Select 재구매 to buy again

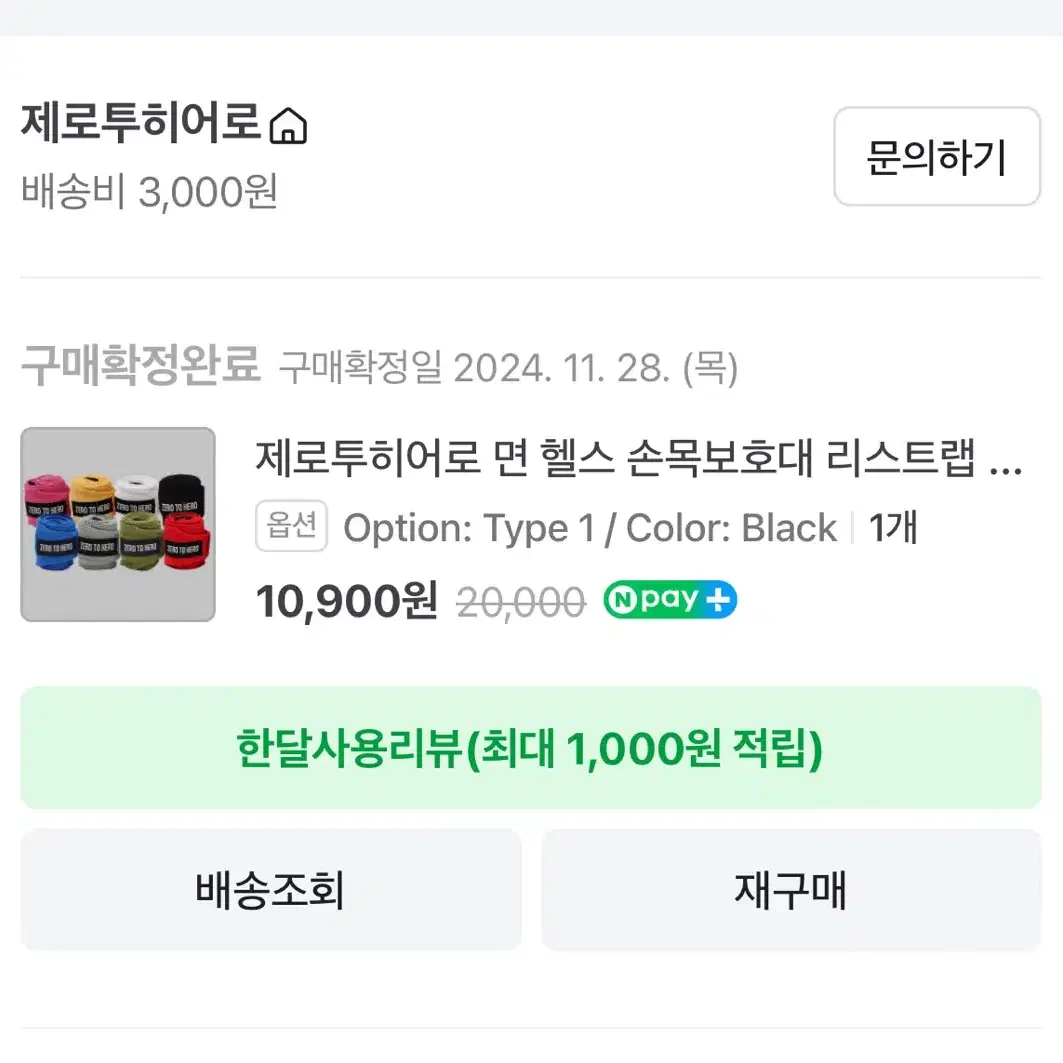[791, 889]
